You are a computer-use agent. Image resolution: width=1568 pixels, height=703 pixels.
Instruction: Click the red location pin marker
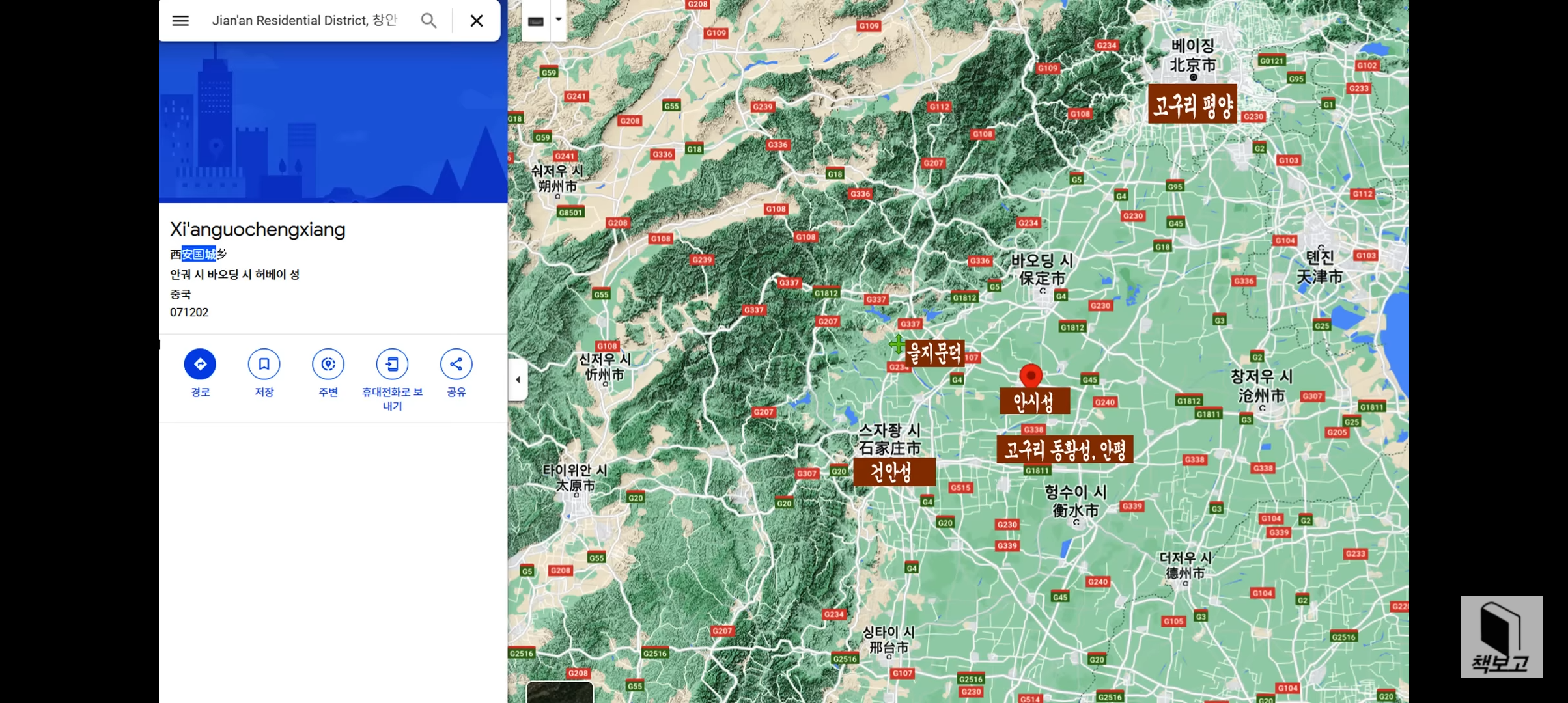point(1031,375)
